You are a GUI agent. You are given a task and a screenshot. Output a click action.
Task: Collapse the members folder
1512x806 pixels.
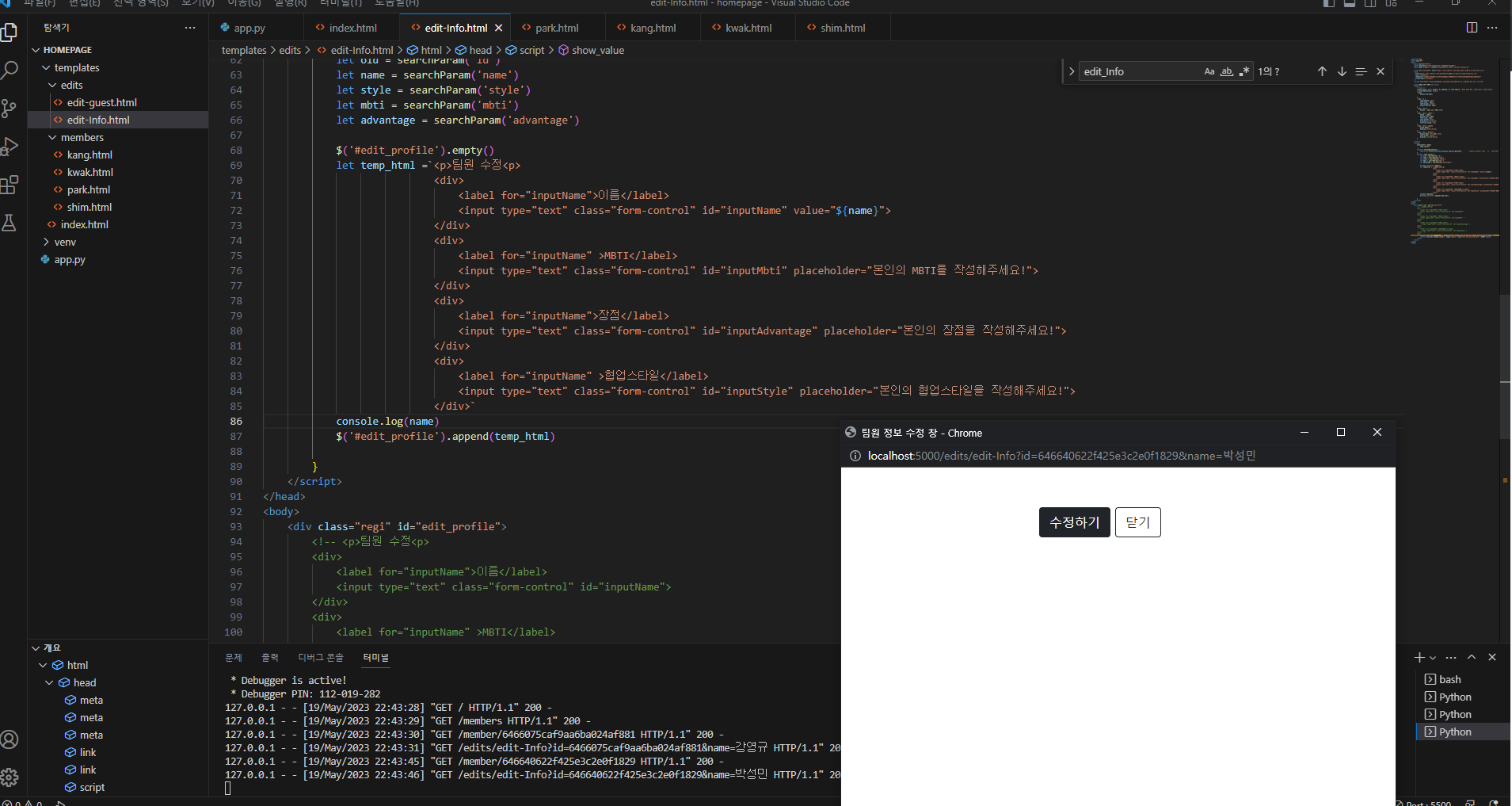pos(52,137)
